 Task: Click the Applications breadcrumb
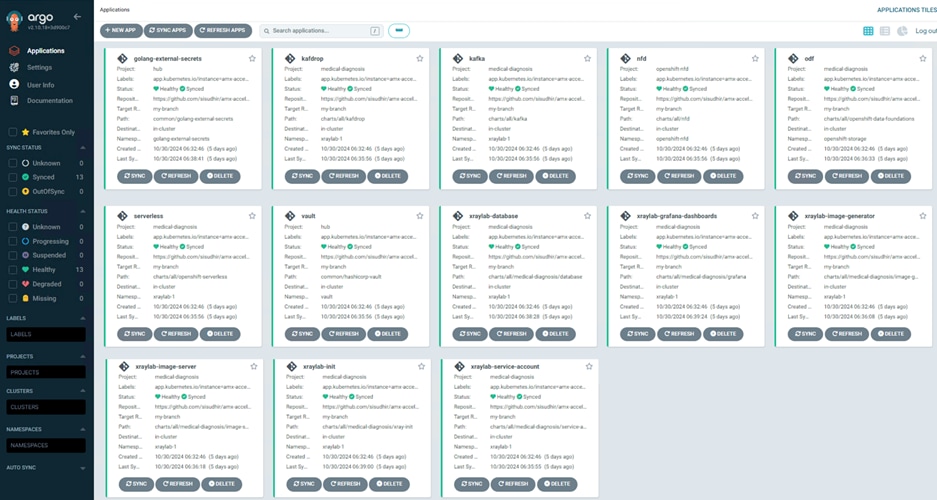(115, 10)
